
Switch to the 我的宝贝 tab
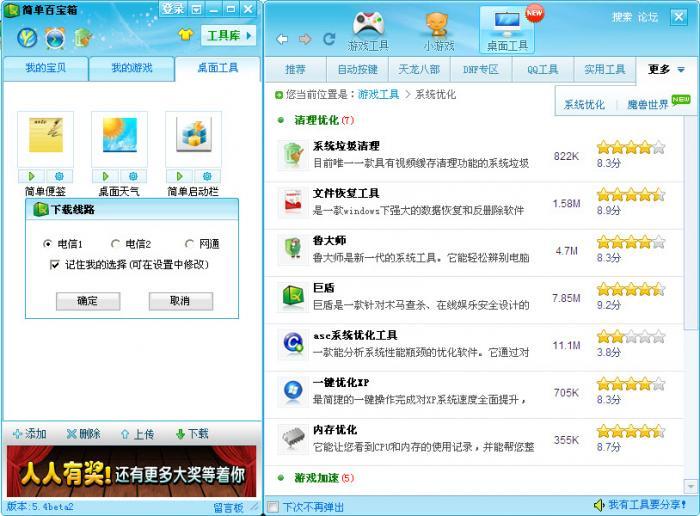coord(46,68)
